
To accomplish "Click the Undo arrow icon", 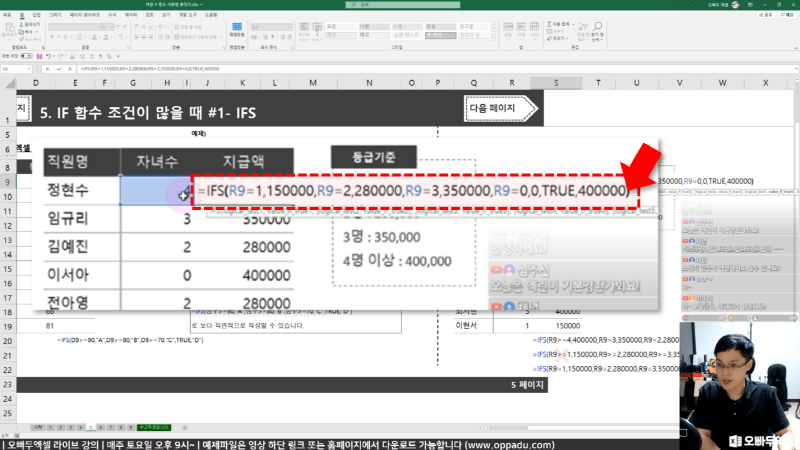I will pos(48,56).
